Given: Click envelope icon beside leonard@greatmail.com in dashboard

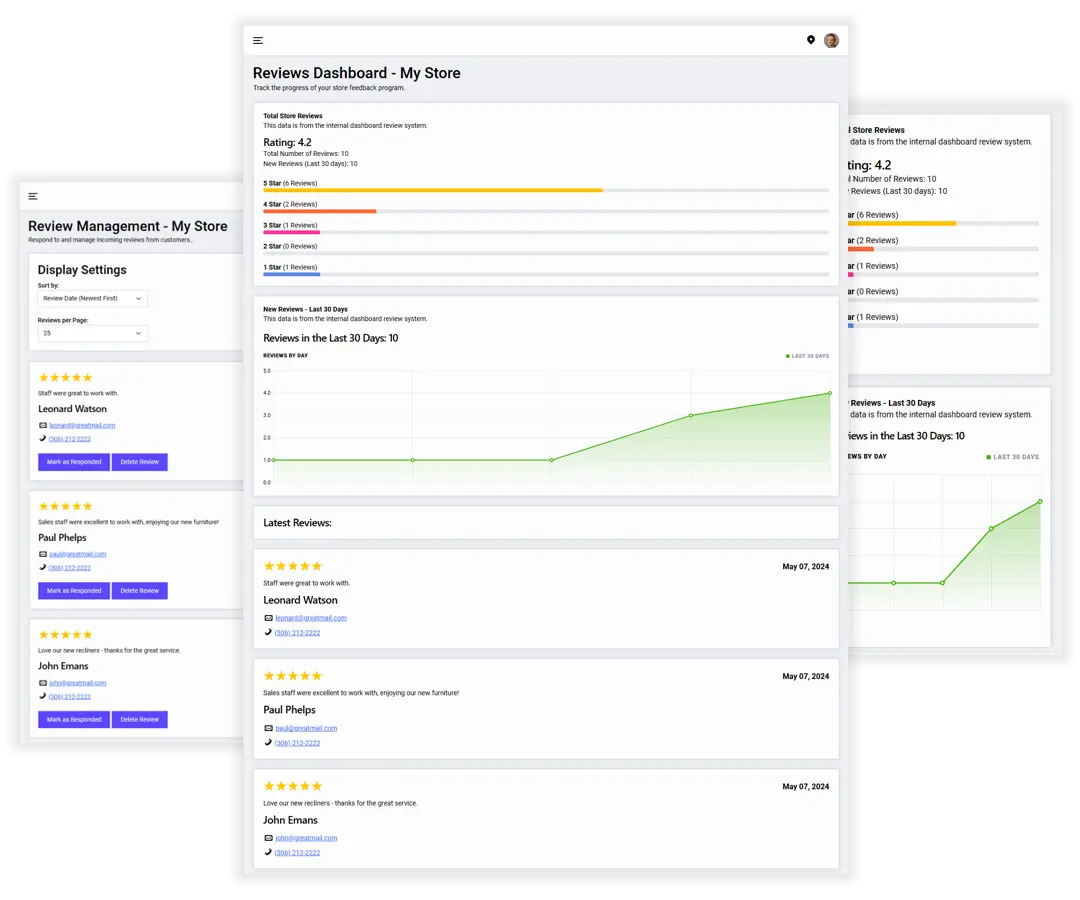Looking at the screenshot, I should click(x=268, y=618).
